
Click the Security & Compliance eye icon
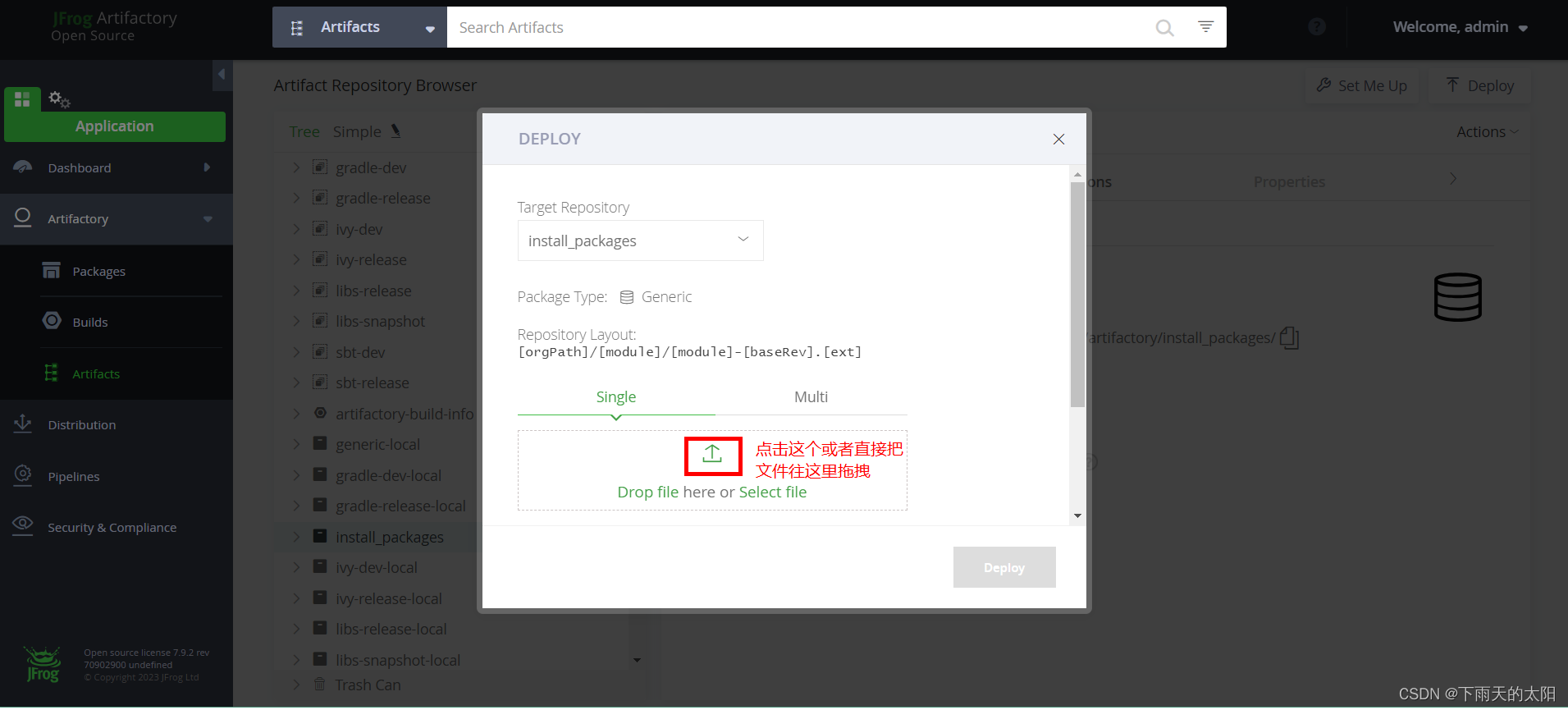(x=23, y=525)
